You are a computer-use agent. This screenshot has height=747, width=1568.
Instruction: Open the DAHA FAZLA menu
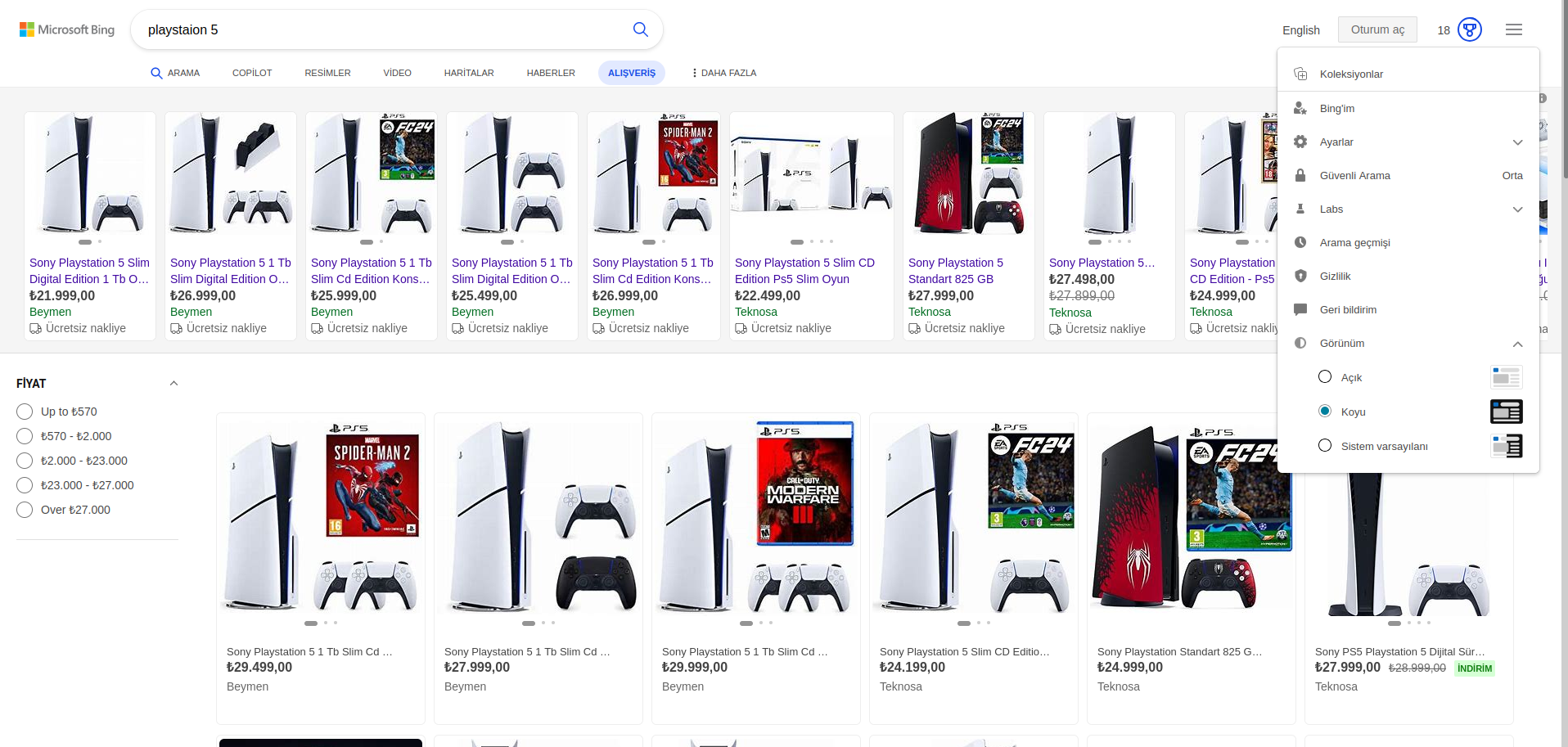point(723,73)
